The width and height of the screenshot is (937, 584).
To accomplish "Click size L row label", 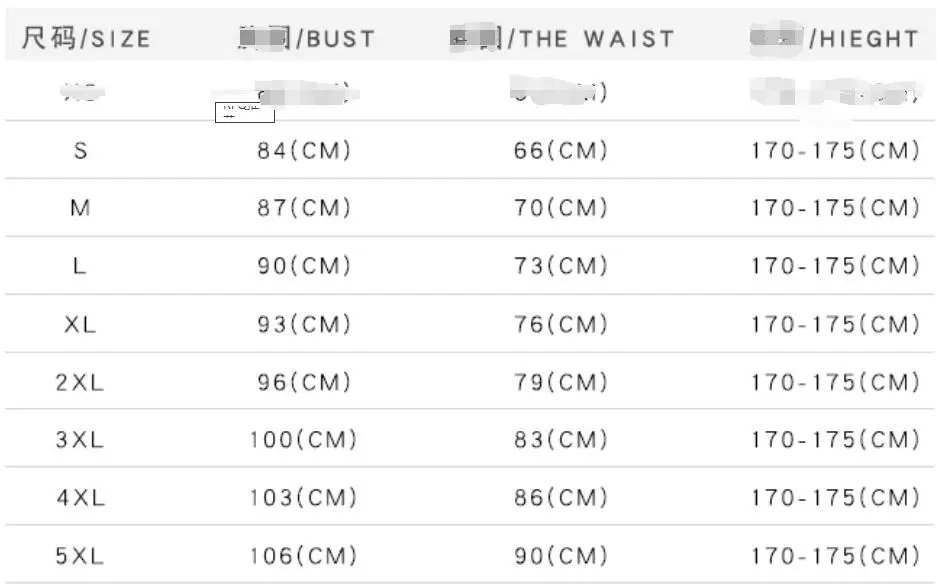I will (x=81, y=266).
